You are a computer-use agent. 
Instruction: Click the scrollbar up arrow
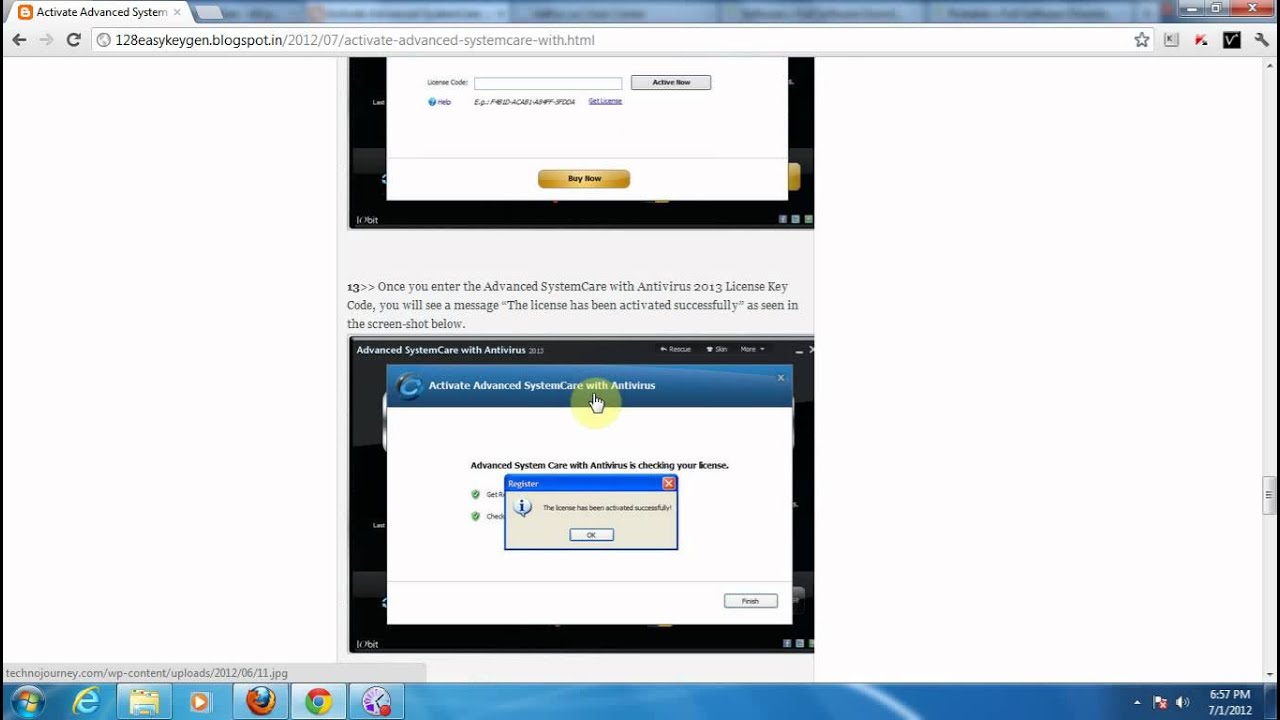click(1270, 67)
